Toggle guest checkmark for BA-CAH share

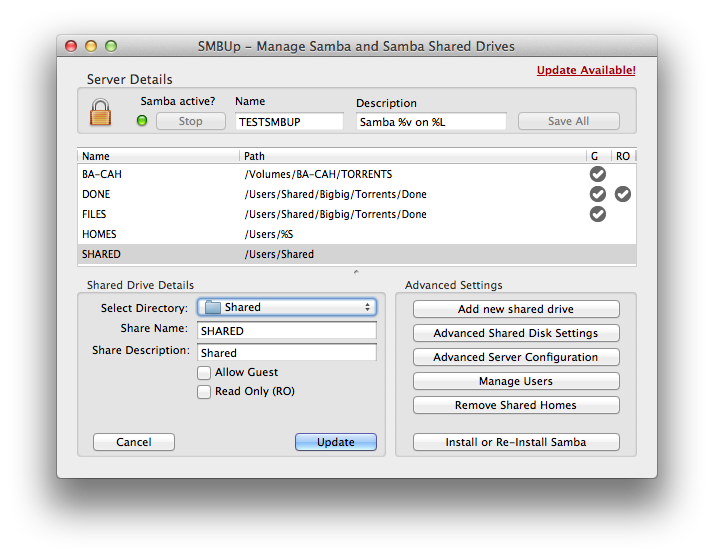tap(597, 174)
